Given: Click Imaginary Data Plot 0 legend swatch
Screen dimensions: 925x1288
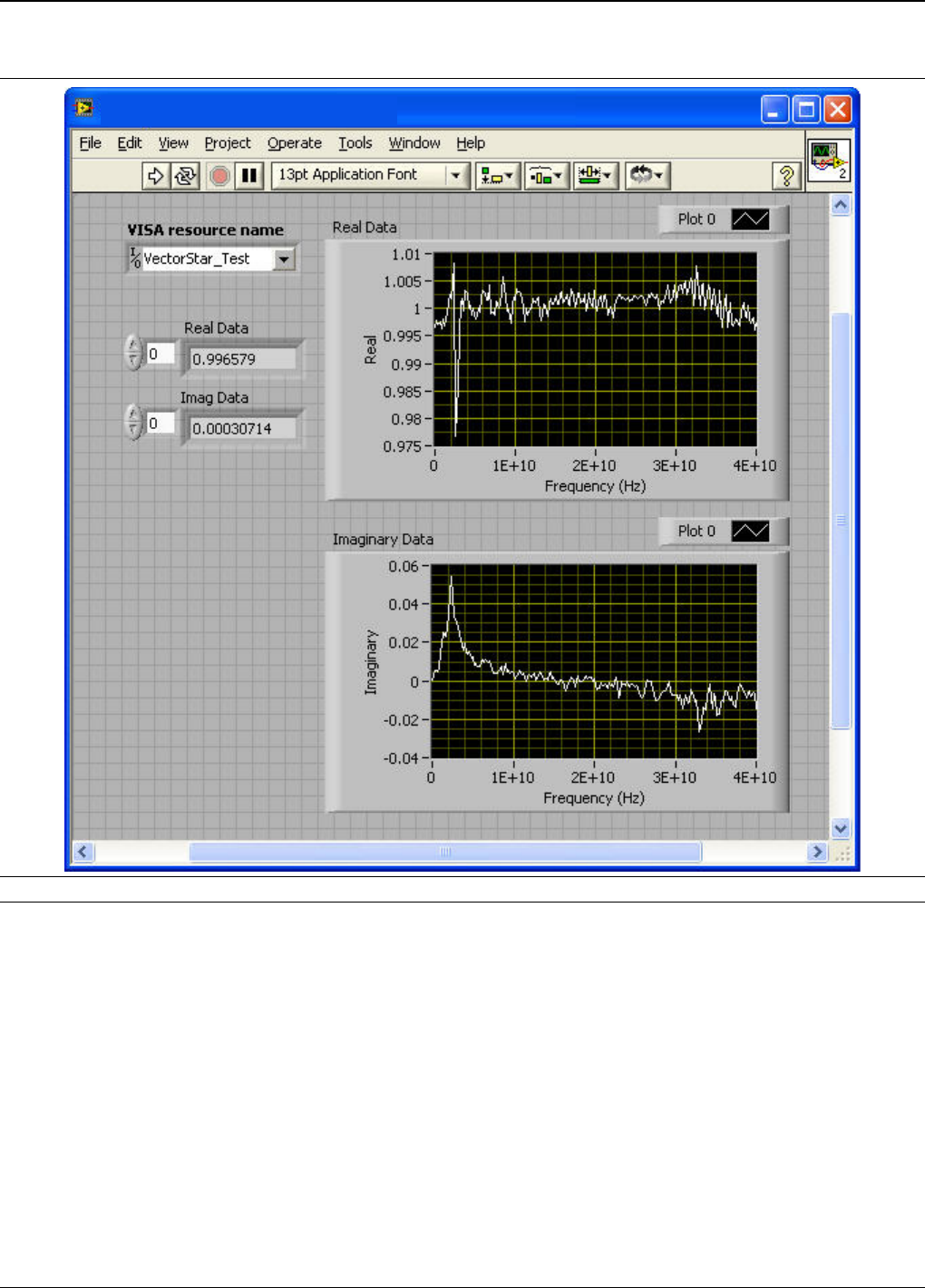Looking at the screenshot, I should [x=750, y=531].
